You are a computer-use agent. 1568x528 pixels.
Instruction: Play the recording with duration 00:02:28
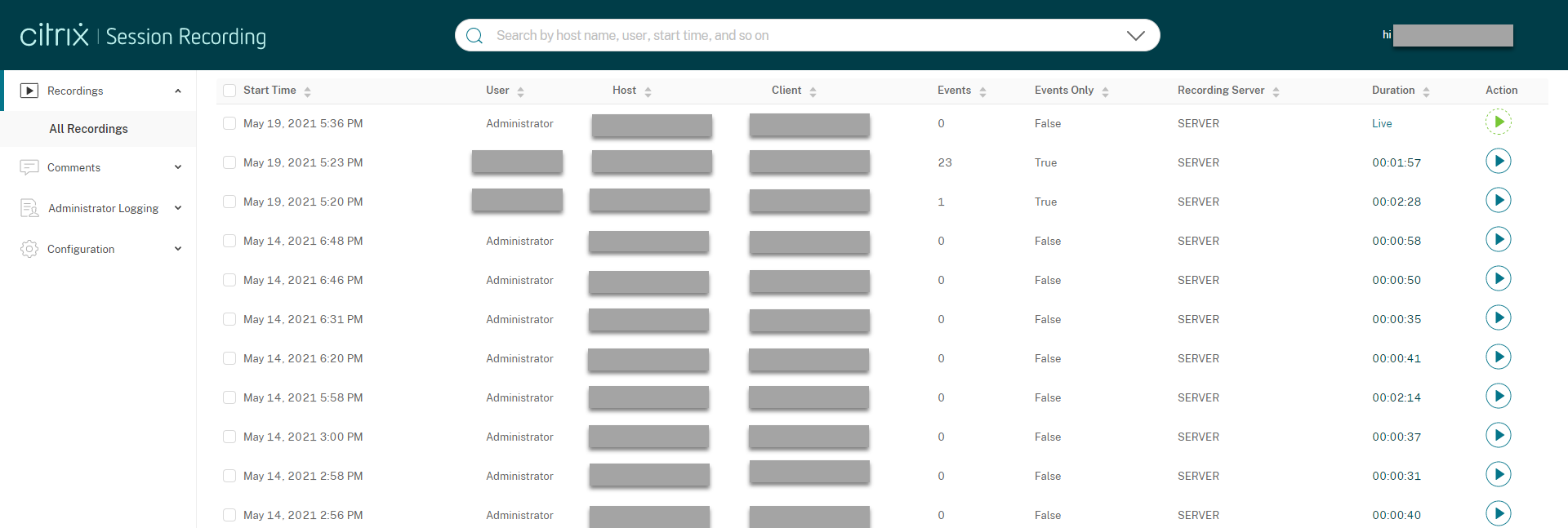[1498, 201]
